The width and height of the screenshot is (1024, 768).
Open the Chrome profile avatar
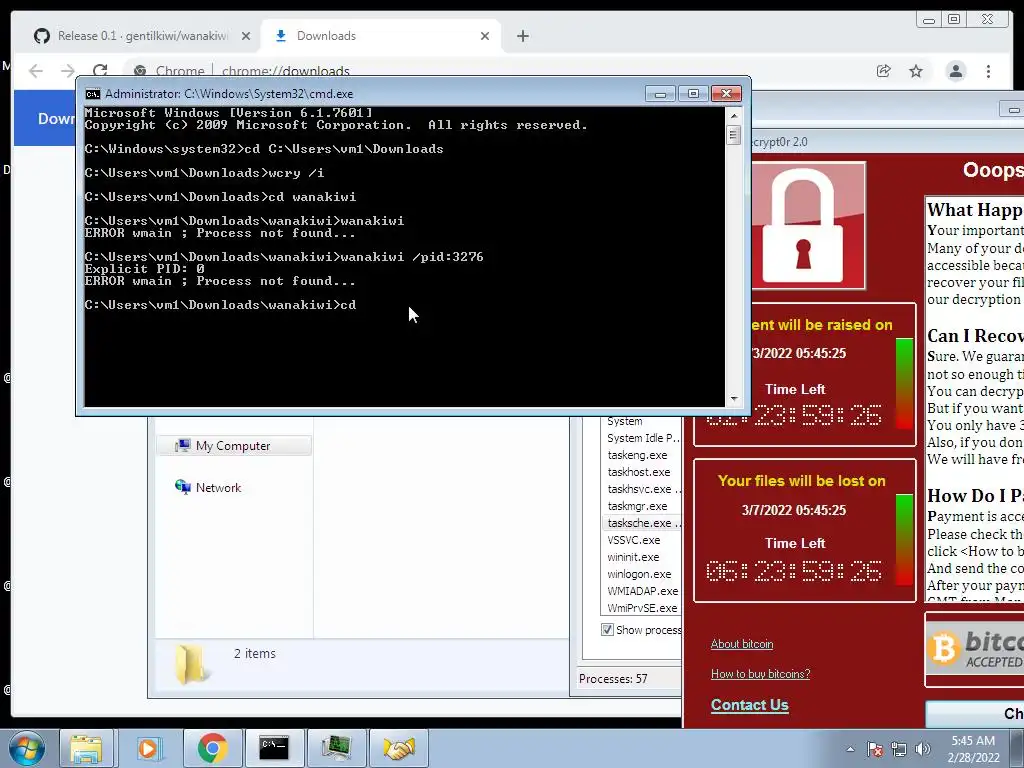coord(955,71)
